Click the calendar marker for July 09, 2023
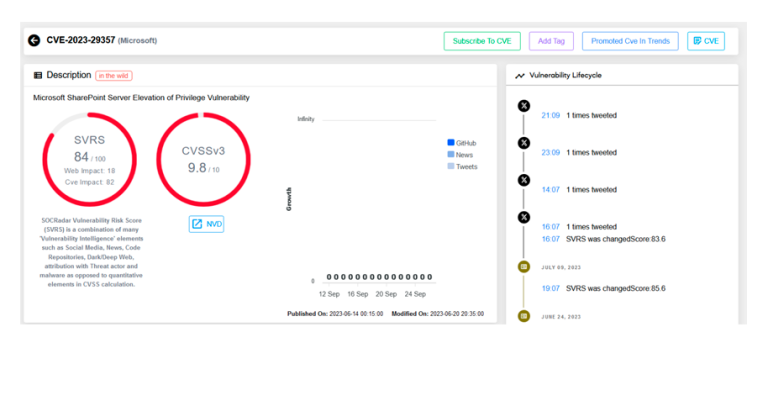 [x=524, y=267]
